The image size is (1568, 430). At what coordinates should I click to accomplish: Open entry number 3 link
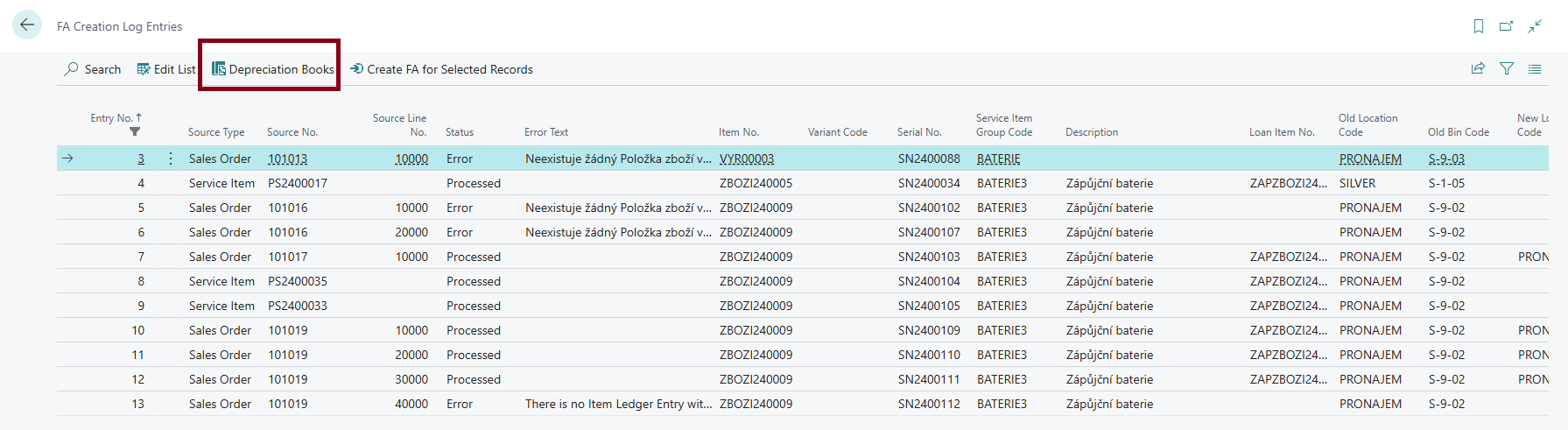point(141,159)
